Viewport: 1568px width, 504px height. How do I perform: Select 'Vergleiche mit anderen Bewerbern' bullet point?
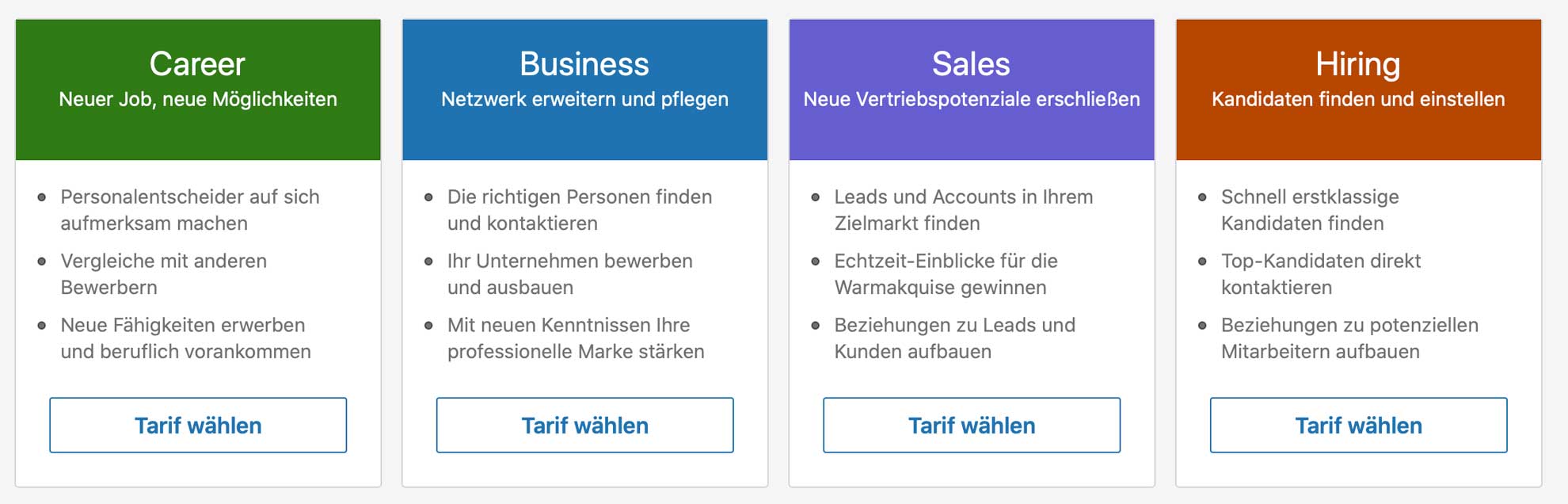(x=161, y=273)
